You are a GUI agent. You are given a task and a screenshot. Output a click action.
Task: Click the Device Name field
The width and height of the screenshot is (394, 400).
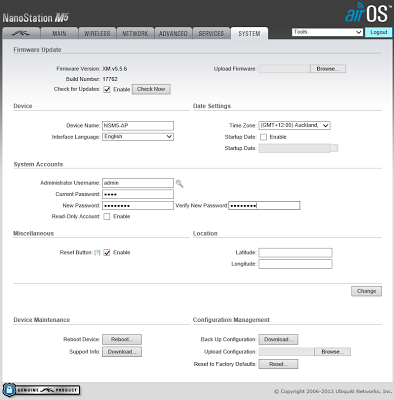coord(138,126)
